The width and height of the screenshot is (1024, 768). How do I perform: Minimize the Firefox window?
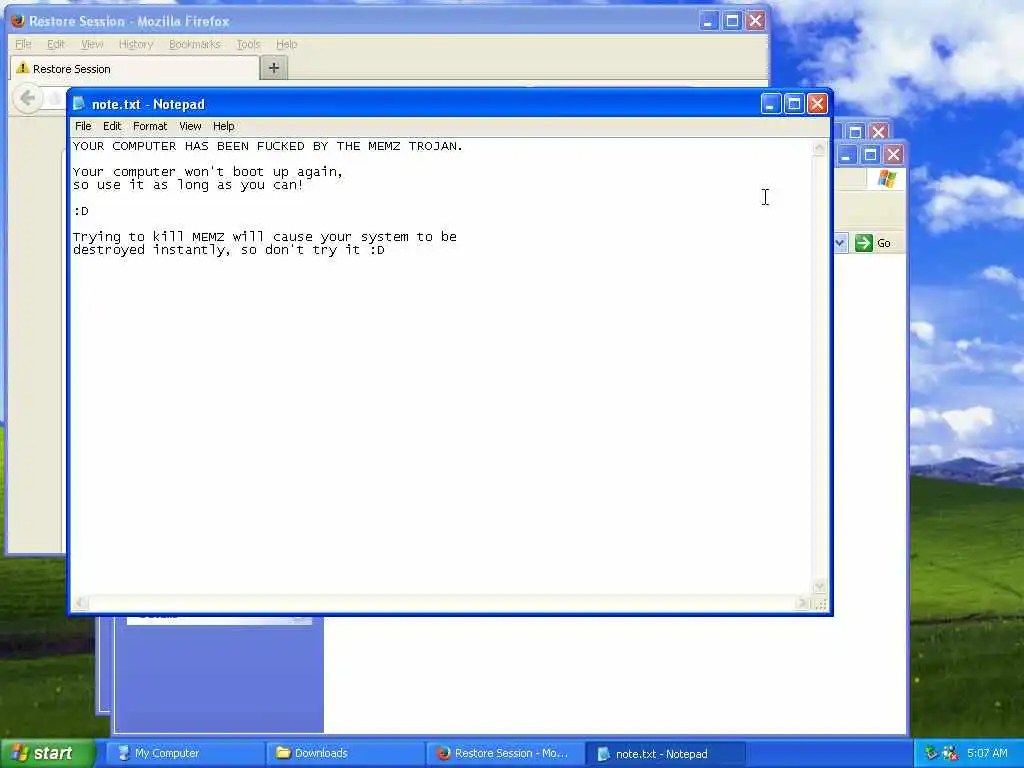pyautogui.click(x=709, y=21)
